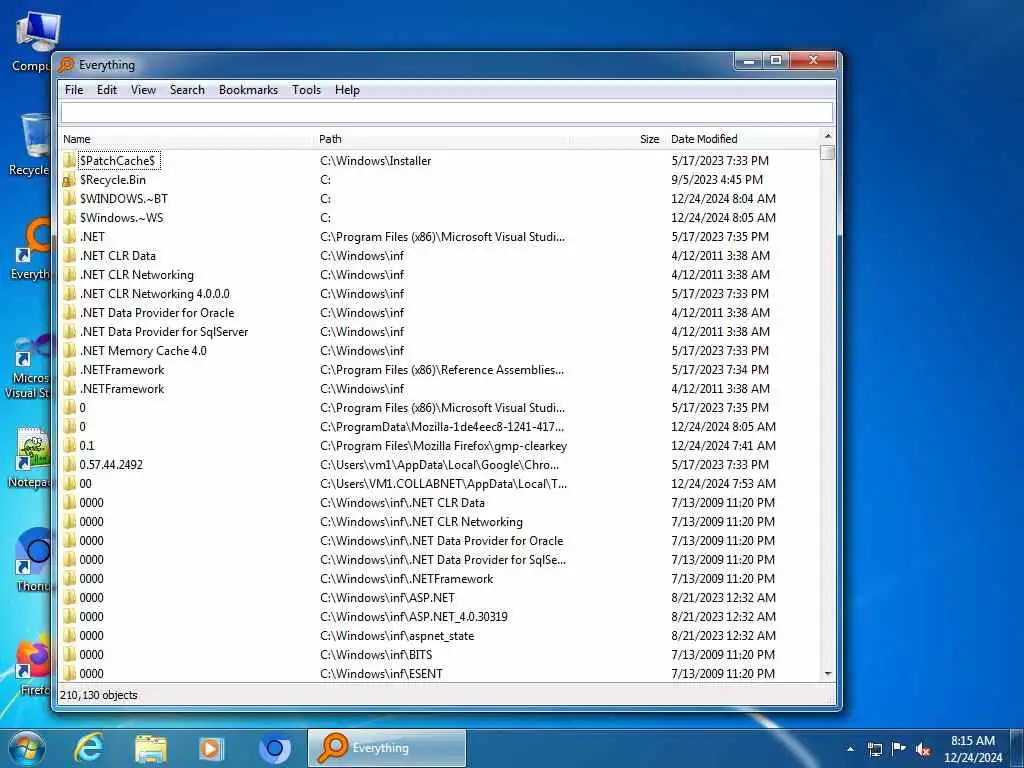Select the .NET folder icon
1024x768 pixels.
70,236
